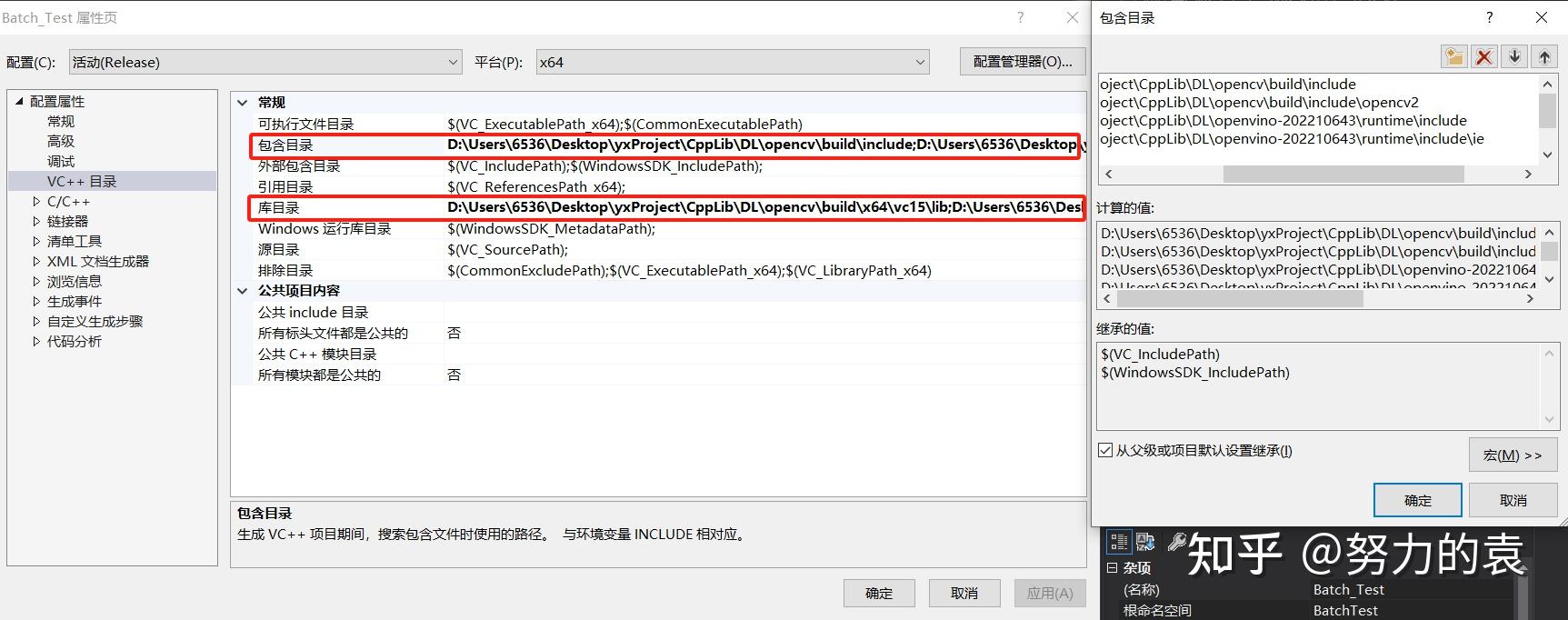Open the configuration Release dropdown

(x=265, y=62)
